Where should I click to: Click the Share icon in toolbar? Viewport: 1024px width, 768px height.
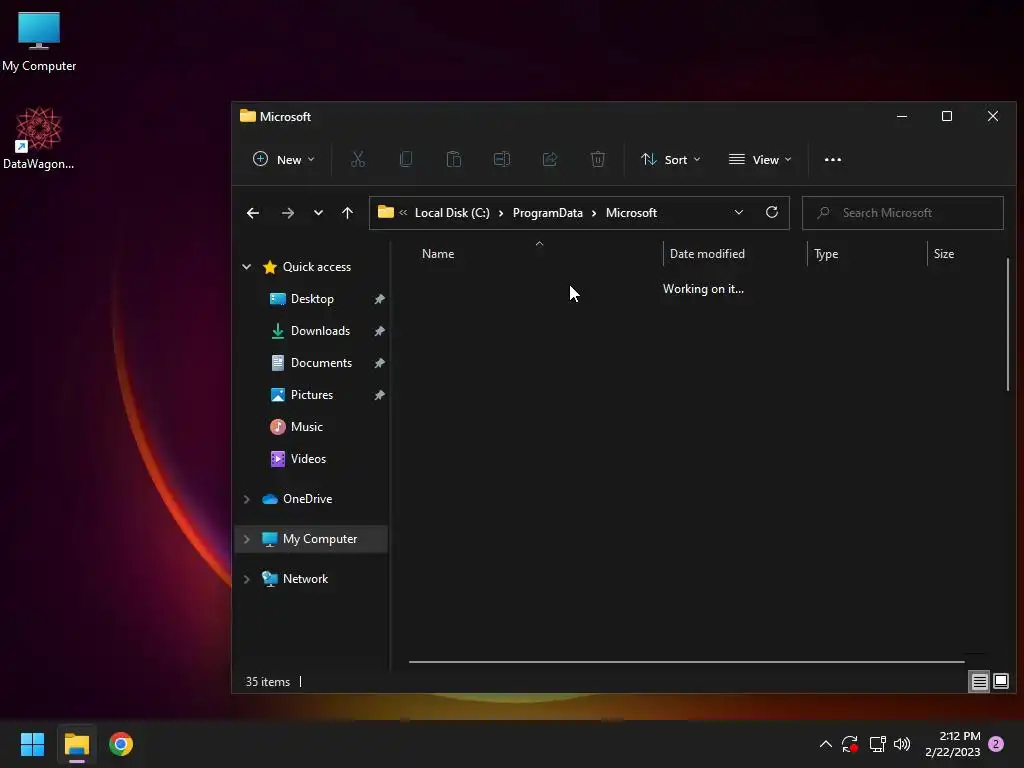pos(550,159)
